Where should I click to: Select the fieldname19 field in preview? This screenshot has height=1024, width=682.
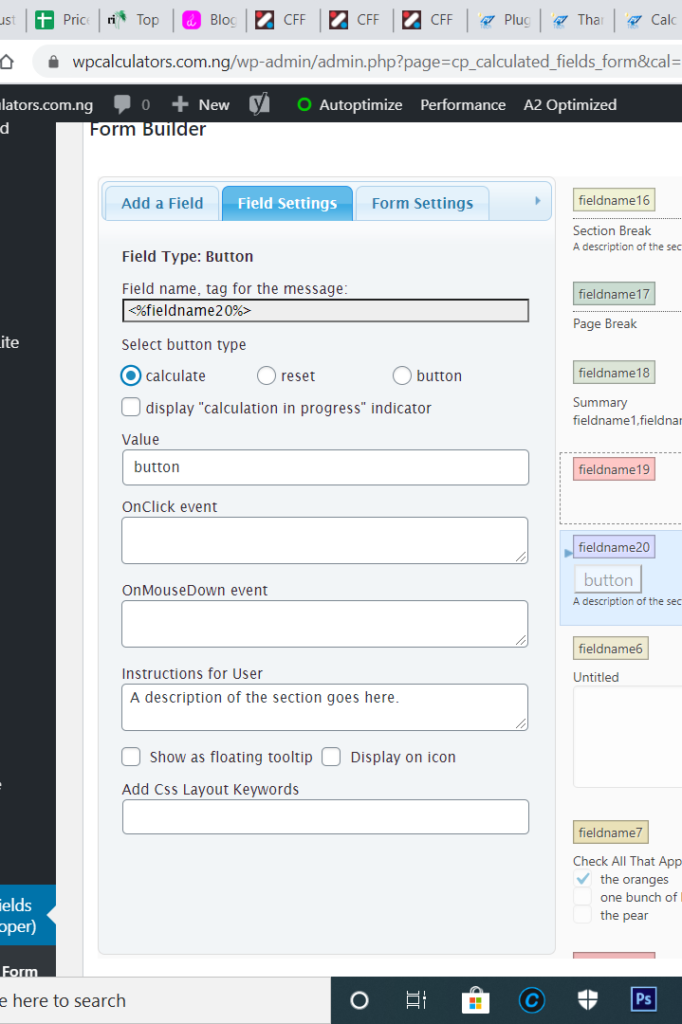613,469
